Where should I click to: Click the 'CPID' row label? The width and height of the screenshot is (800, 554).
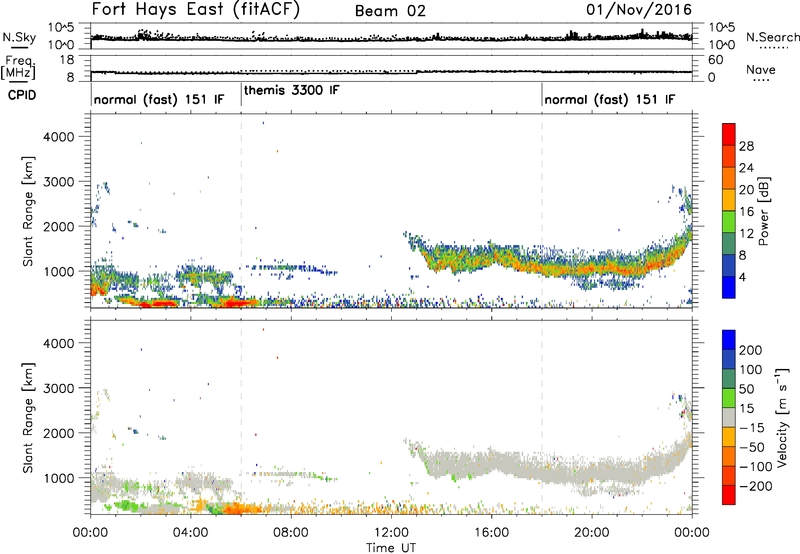pyautogui.click(x=22, y=95)
